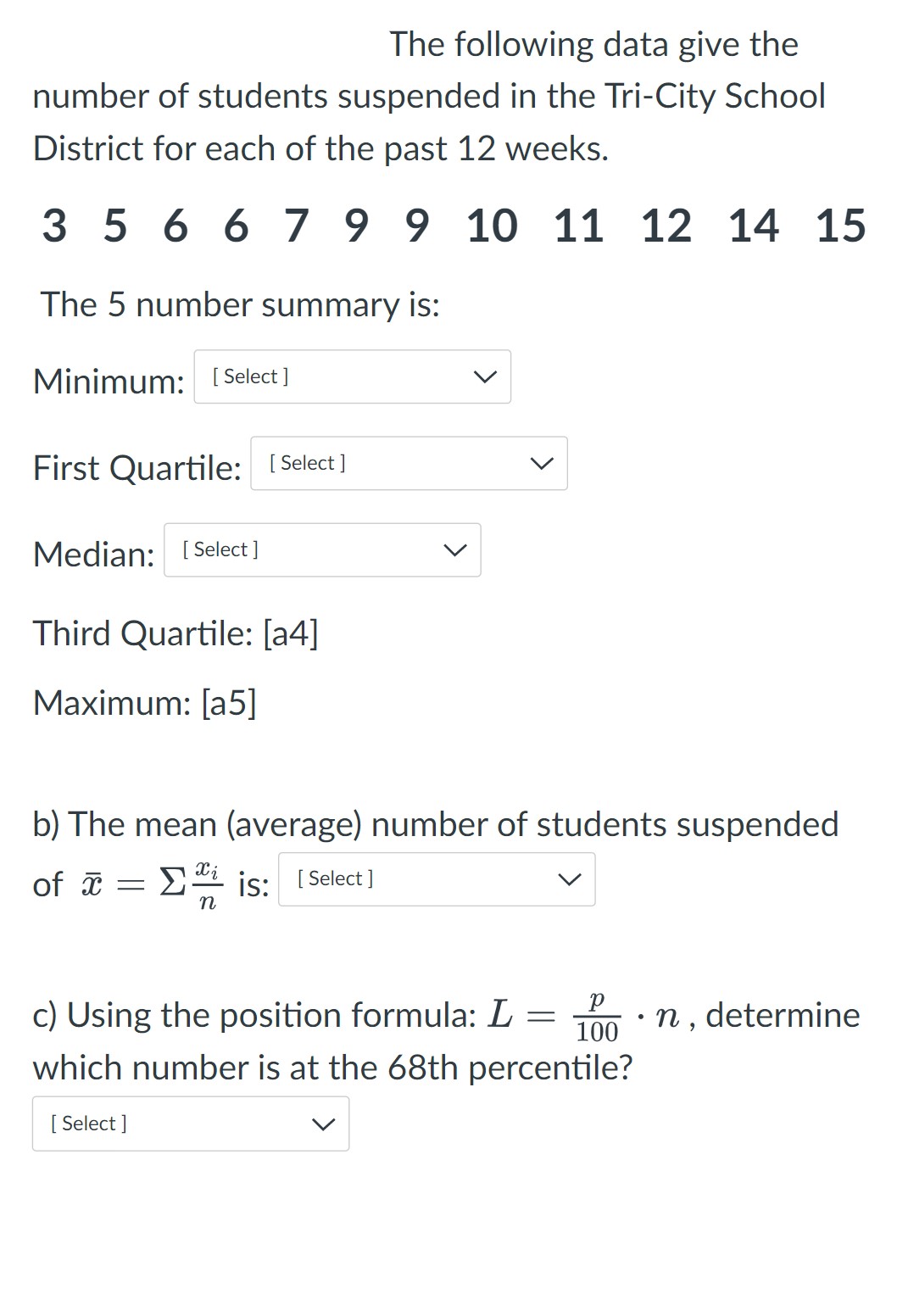Click the chevron on the mean selector

[x=570, y=879]
